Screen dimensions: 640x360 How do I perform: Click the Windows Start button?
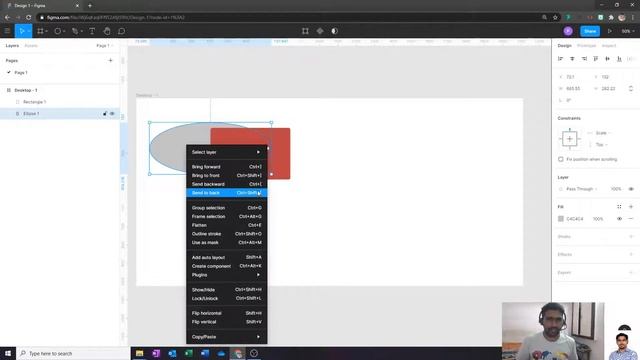click(8, 353)
